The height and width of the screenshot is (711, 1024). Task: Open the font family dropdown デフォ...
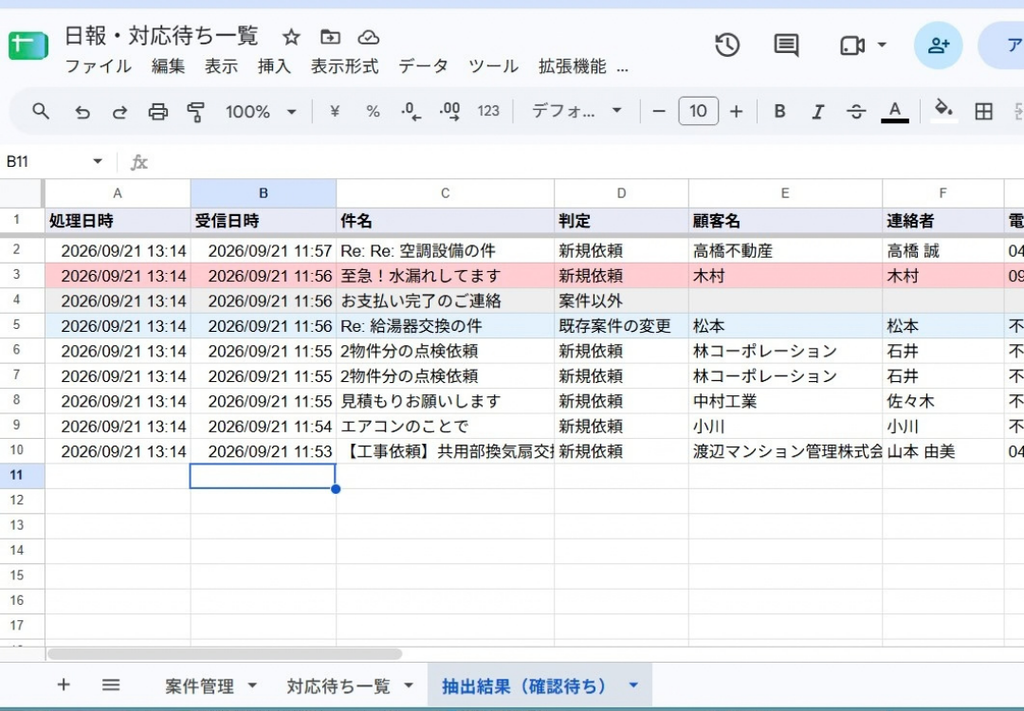[x=575, y=111]
